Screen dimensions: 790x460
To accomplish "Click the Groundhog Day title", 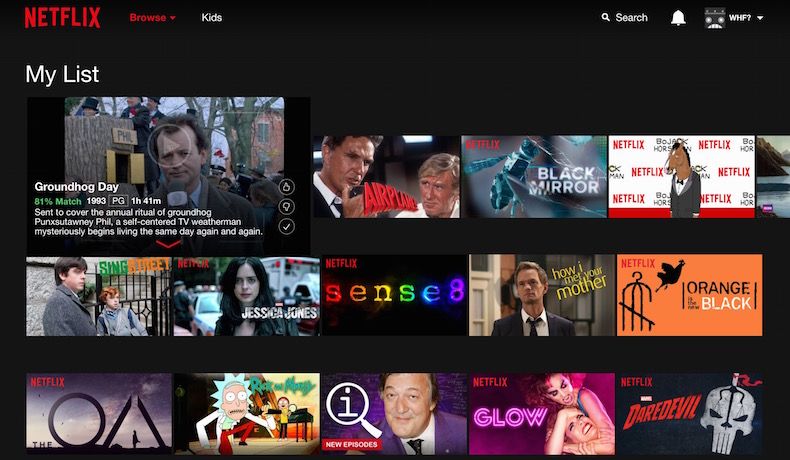I will [x=77, y=187].
